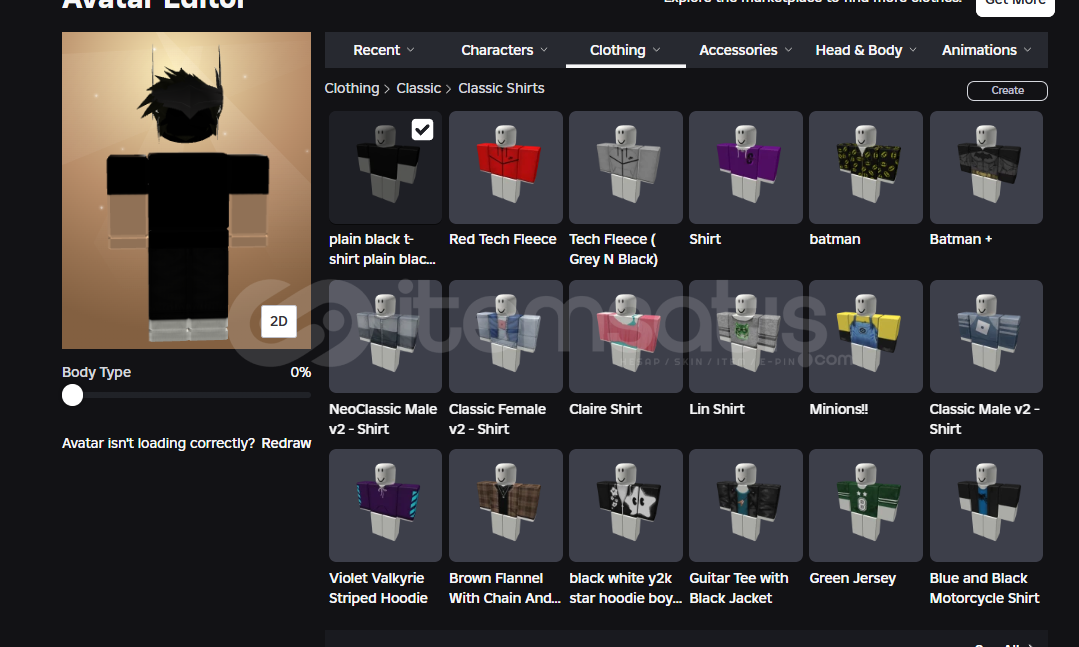Screen dimensions: 1079x647
Task: Choose the Minions!! shirt thumbnail
Action: (x=865, y=336)
